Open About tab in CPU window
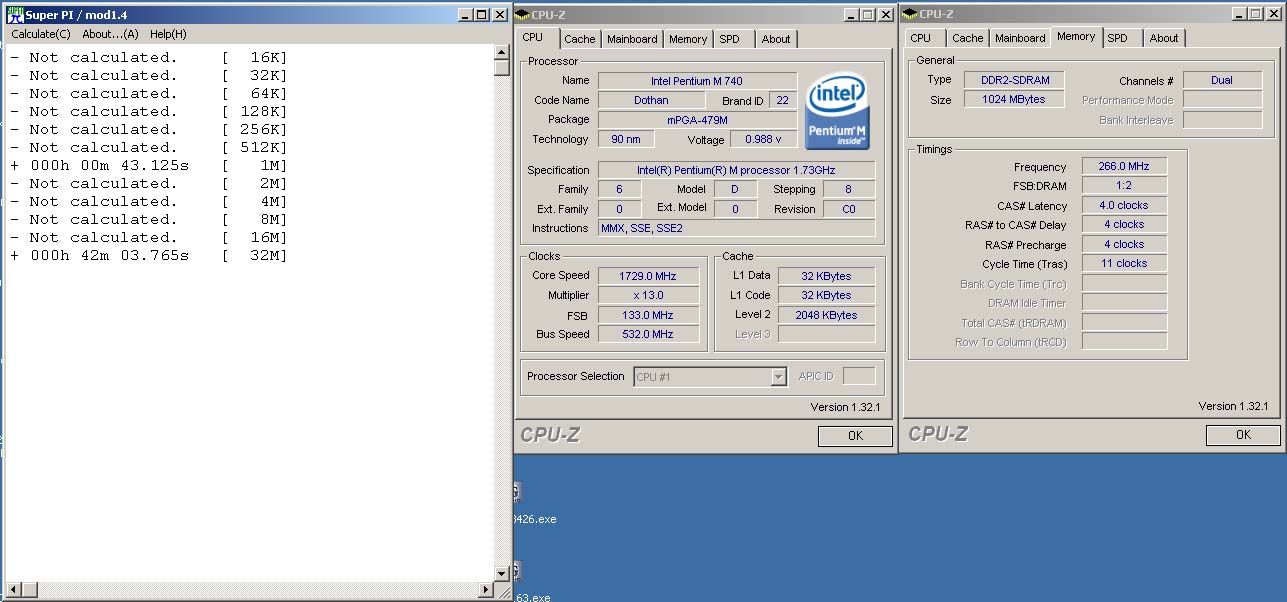Image resolution: width=1287 pixels, height=602 pixels. point(776,39)
